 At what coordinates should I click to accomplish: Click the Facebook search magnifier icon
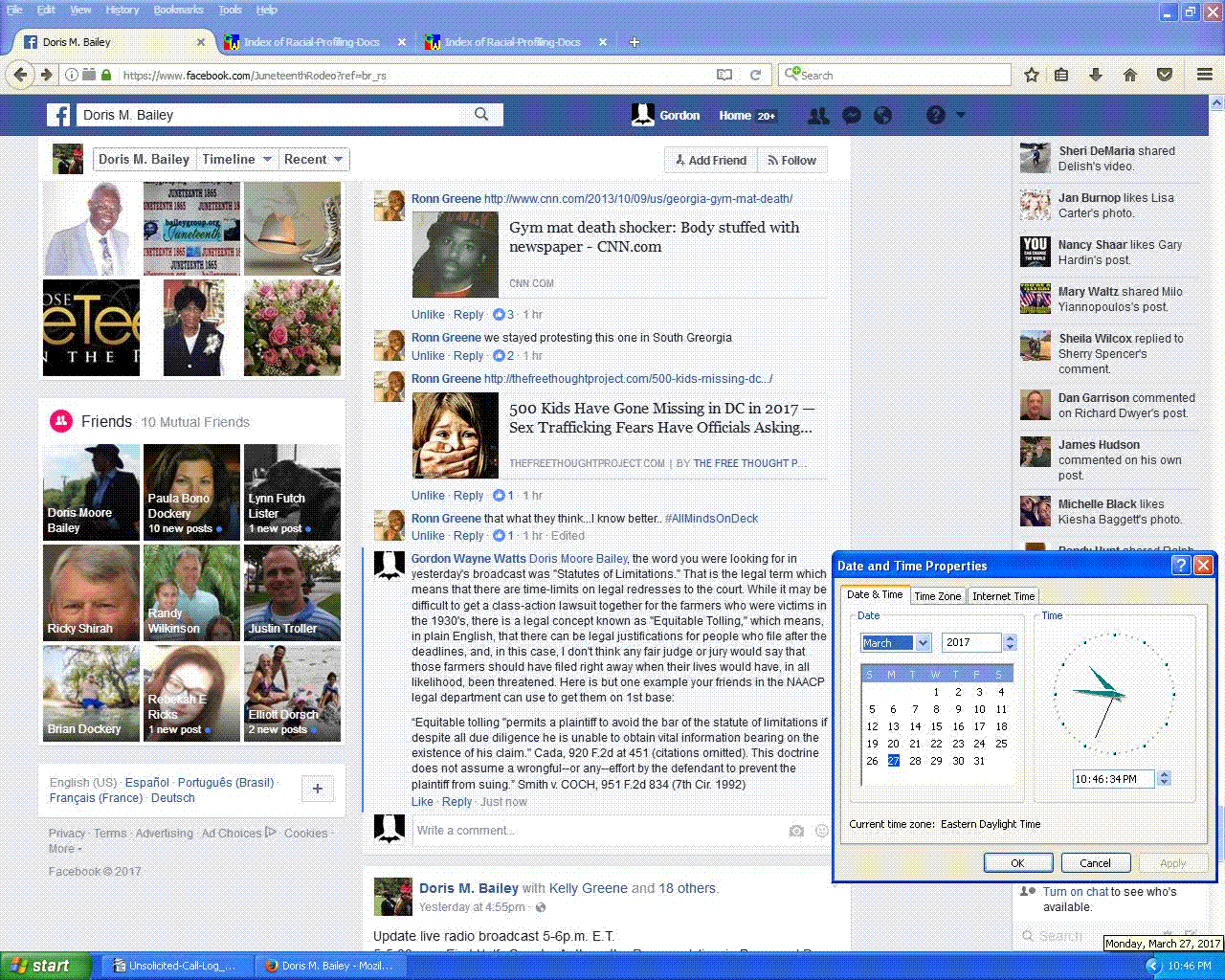pos(481,115)
